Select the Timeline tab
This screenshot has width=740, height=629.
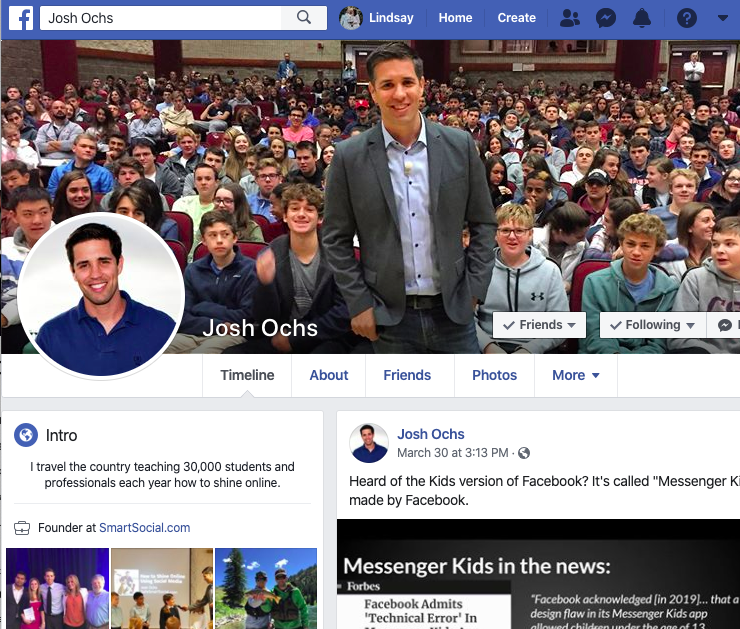[247, 375]
